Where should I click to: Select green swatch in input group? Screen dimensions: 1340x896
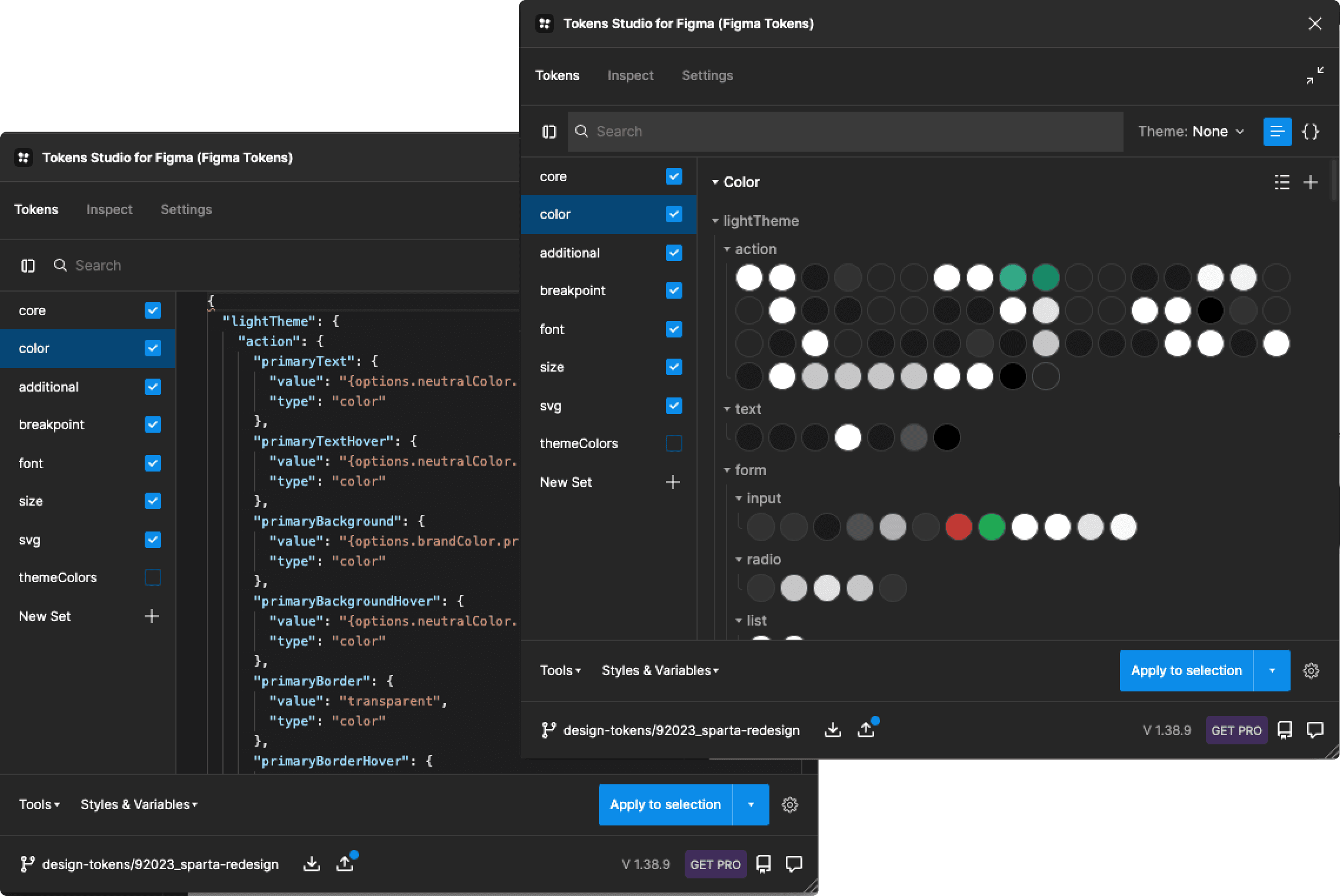point(991,527)
